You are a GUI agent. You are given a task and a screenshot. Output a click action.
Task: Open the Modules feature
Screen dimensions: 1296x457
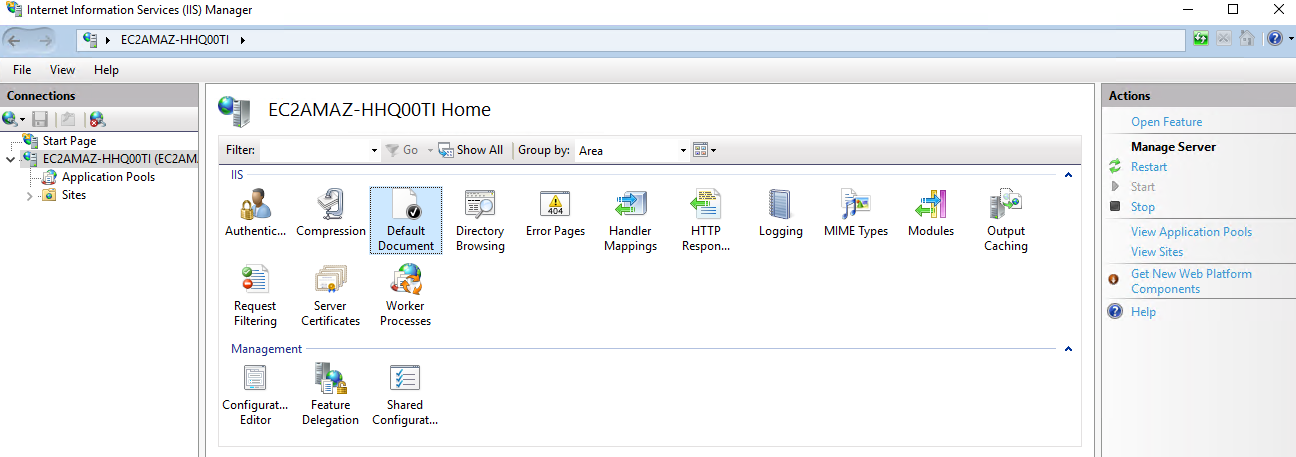pyautogui.click(x=931, y=214)
